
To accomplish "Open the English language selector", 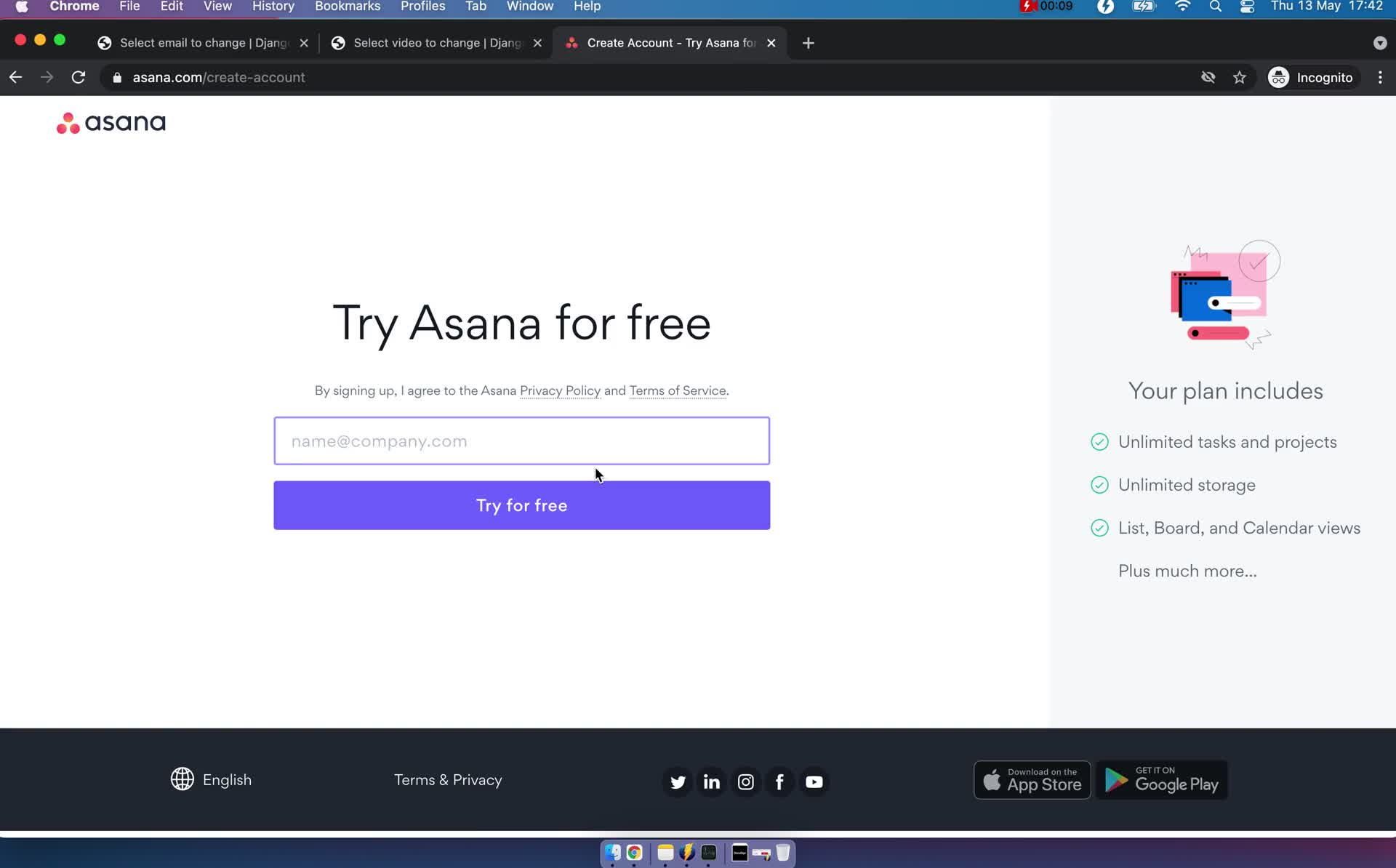I will click(x=212, y=779).
